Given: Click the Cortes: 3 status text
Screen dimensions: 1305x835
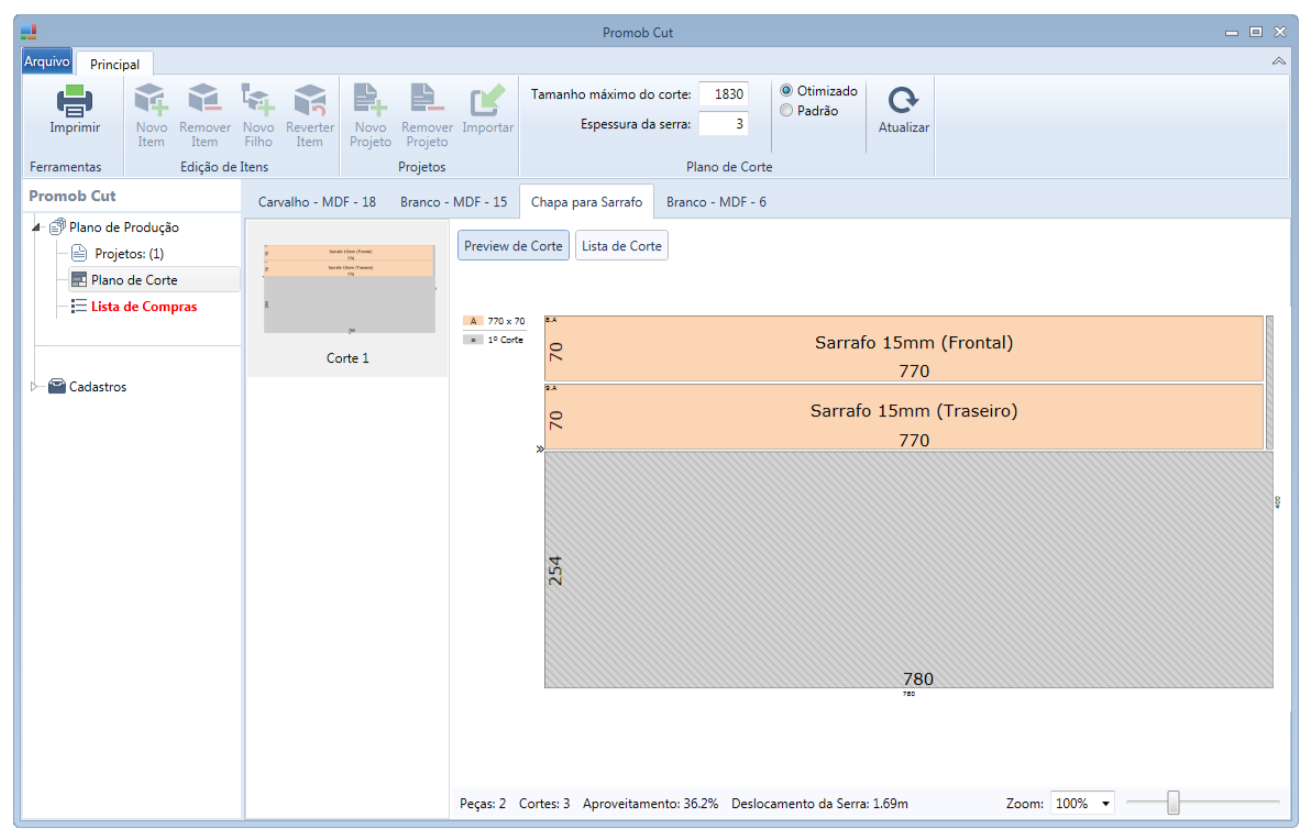Looking at the screenshot, I should 545,803.
